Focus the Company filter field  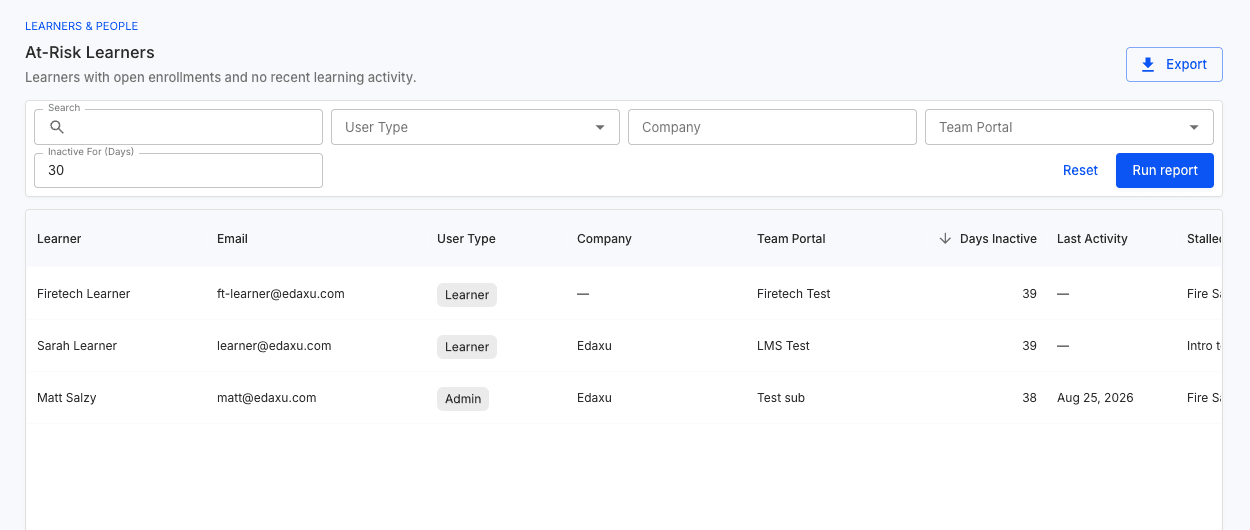[772, 127]
